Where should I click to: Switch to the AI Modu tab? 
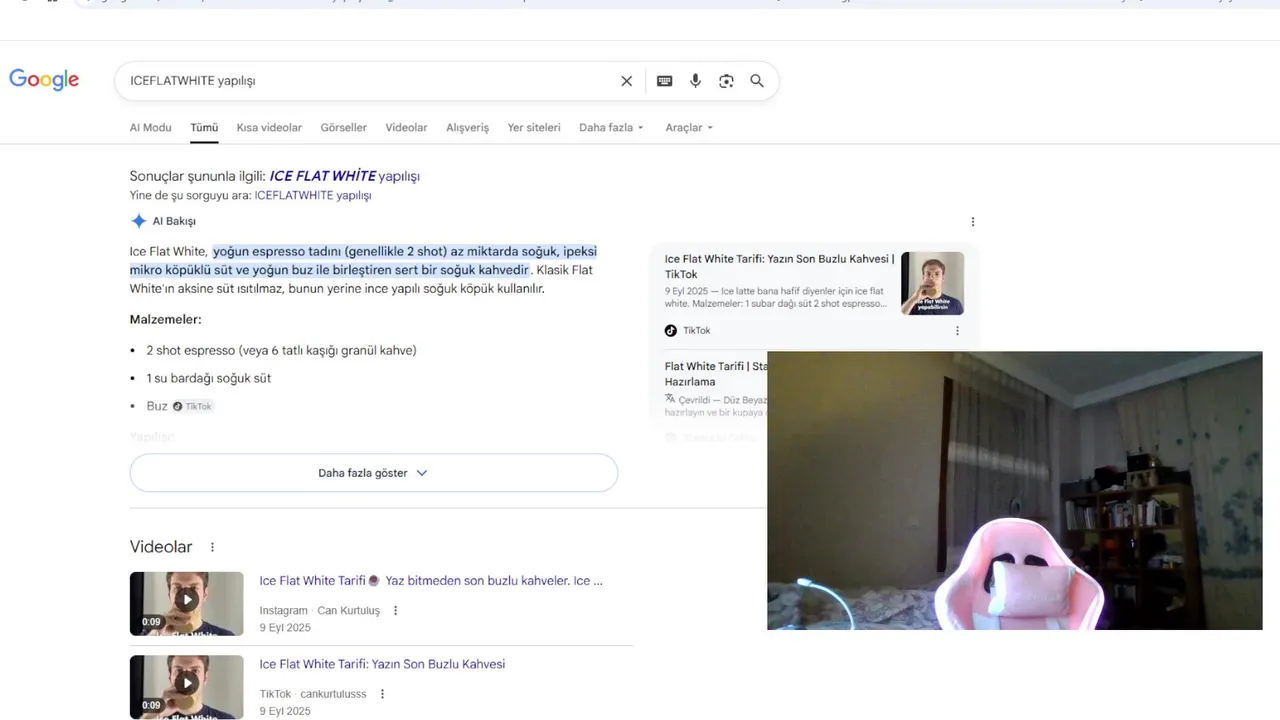(x=150, y=128)
